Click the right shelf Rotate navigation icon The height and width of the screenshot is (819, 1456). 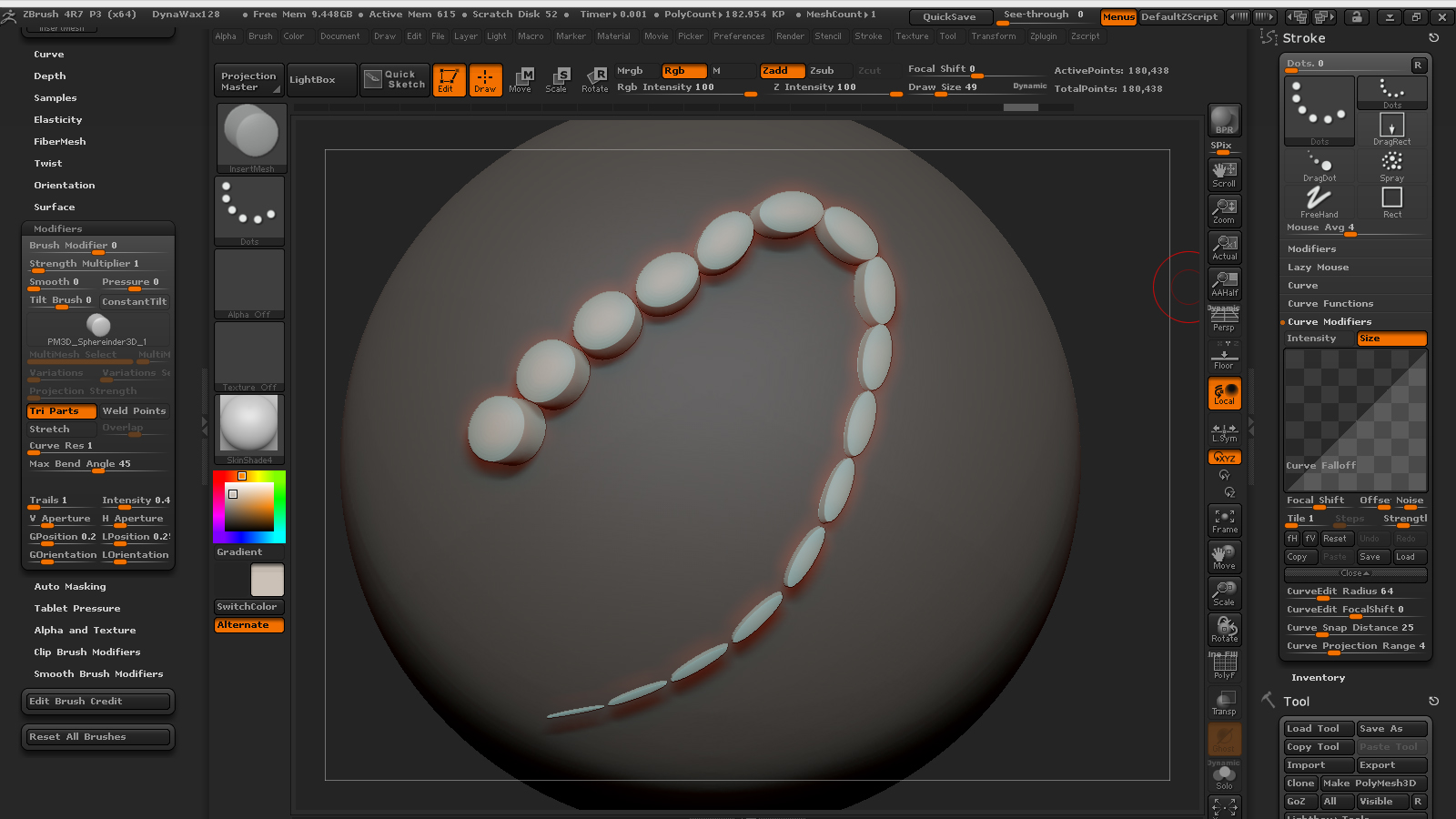pos(1224,630)
